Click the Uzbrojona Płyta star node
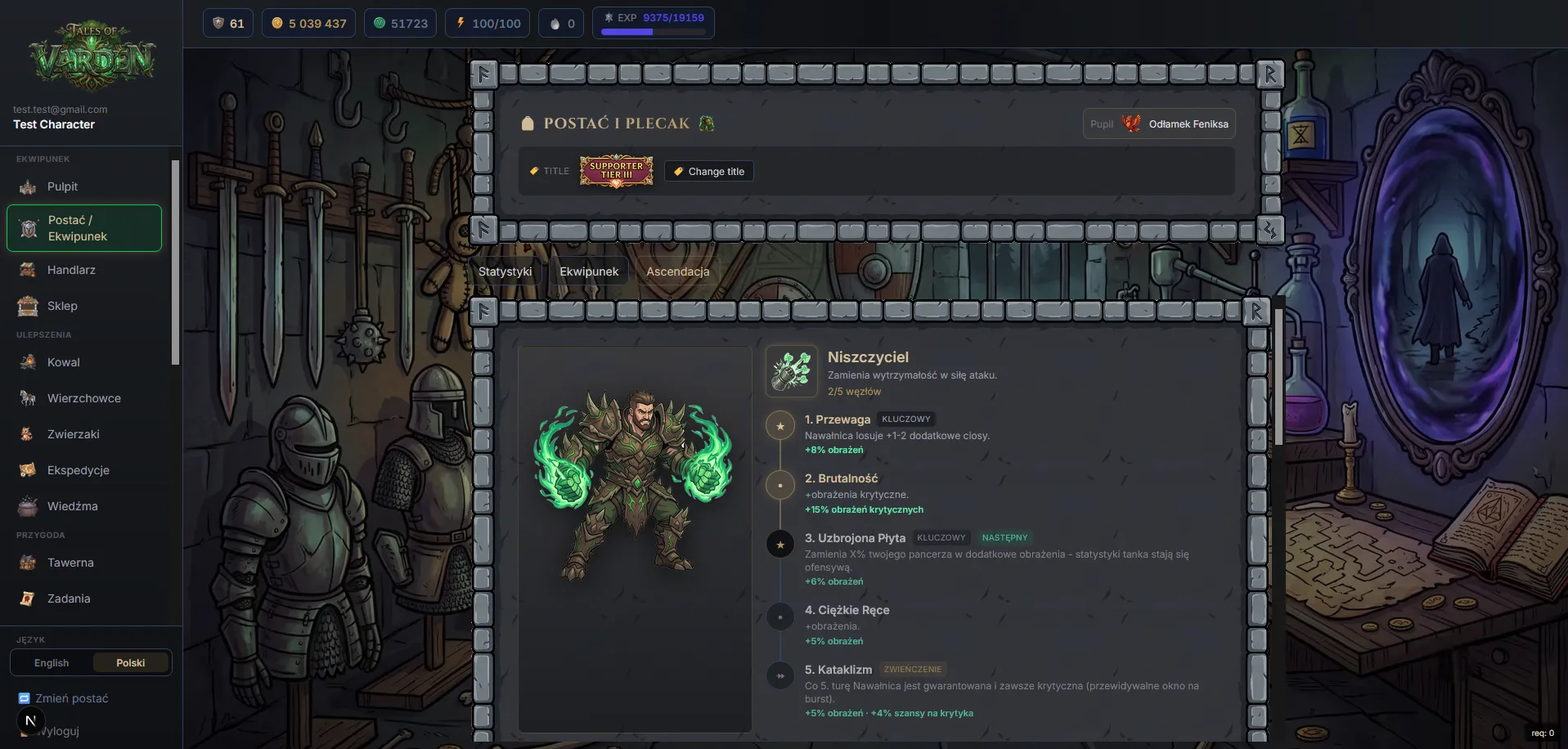This screenshot has width=1568, height=749. (x=780, y=545)
